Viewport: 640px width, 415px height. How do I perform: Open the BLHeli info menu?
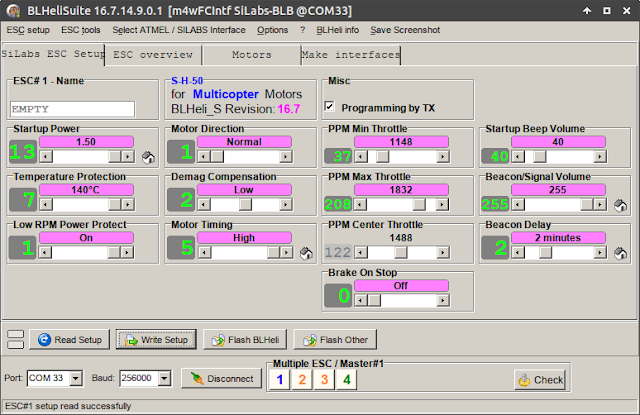(338, 30)
